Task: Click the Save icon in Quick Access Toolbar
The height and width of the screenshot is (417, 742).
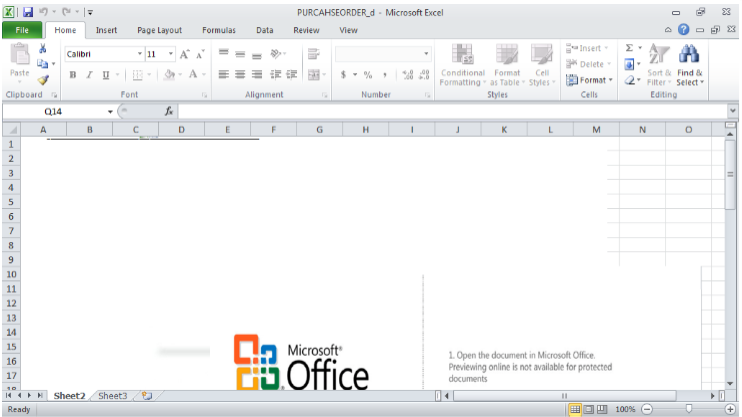Action: point(28,12)
